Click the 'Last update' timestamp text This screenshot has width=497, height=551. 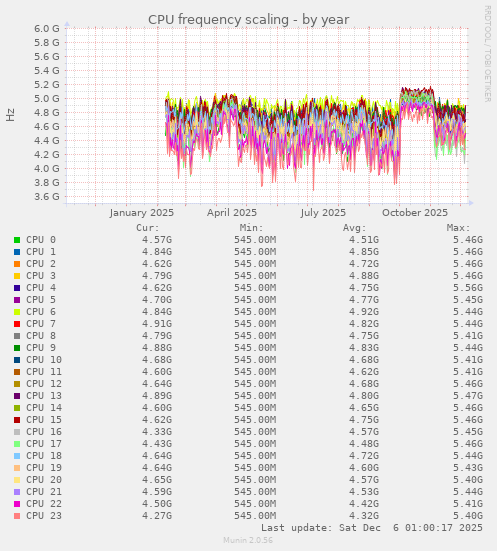pyautogui.click(x=372, y=528)
